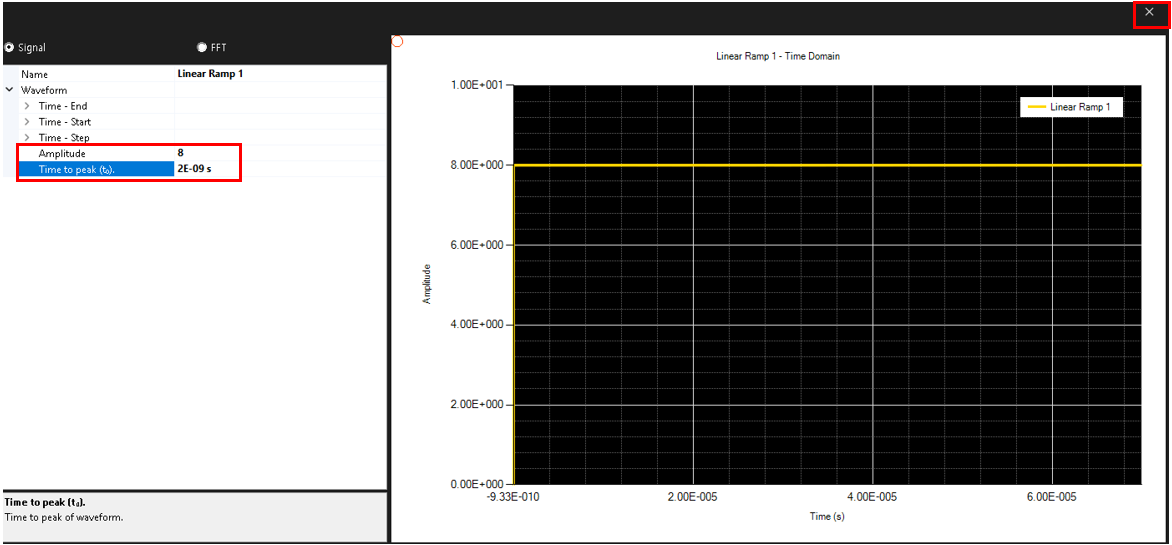Expand the Time - End property
This screenshot has width=1172, height=545.
pyautogui.click(x=27, y=106)
